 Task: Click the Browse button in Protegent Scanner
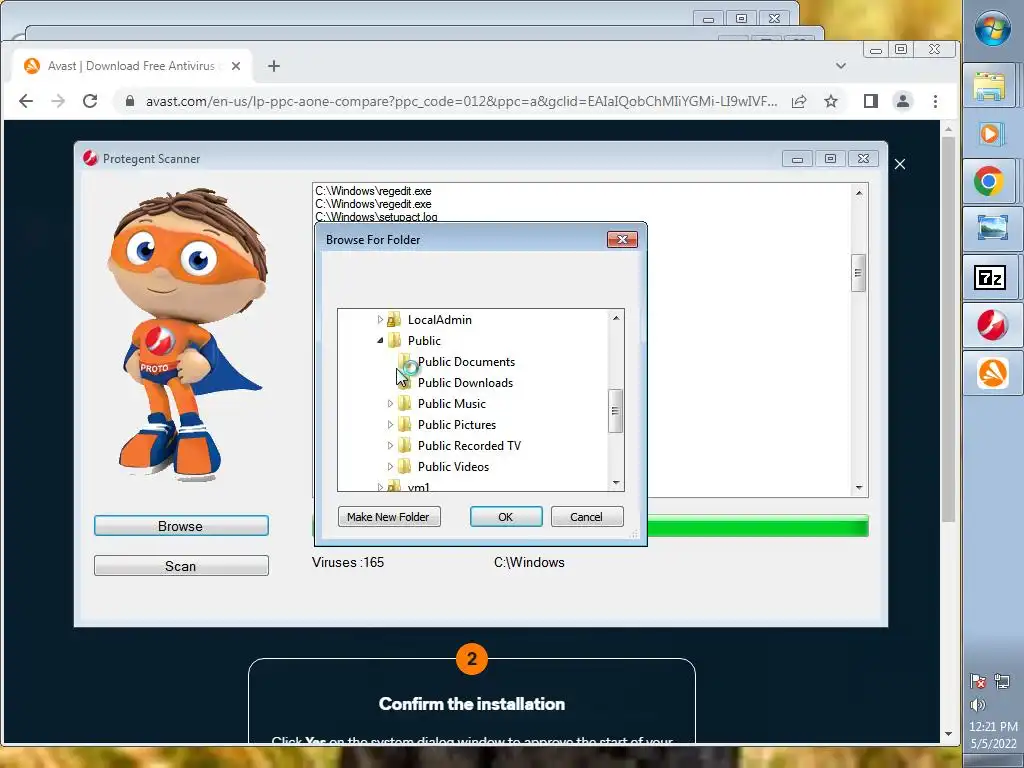click(181, 526)
